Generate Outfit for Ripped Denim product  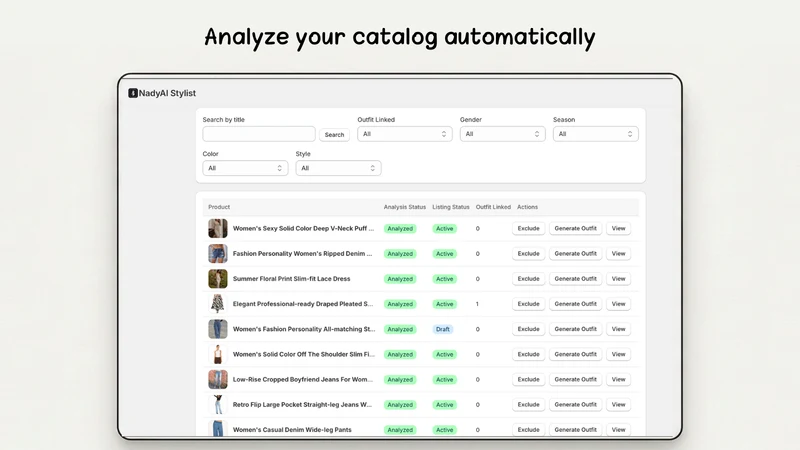click(576, 254)
